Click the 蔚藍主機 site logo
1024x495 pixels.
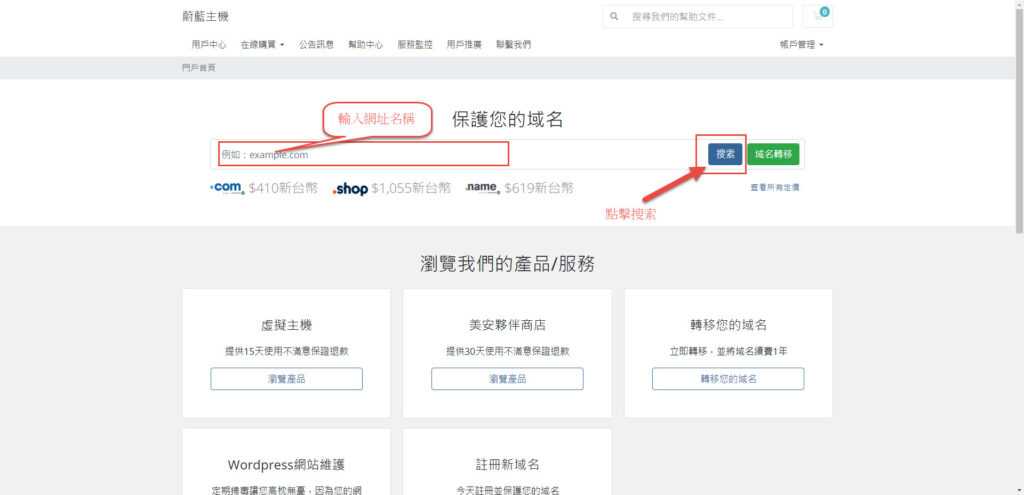click(x=205, y=17)
